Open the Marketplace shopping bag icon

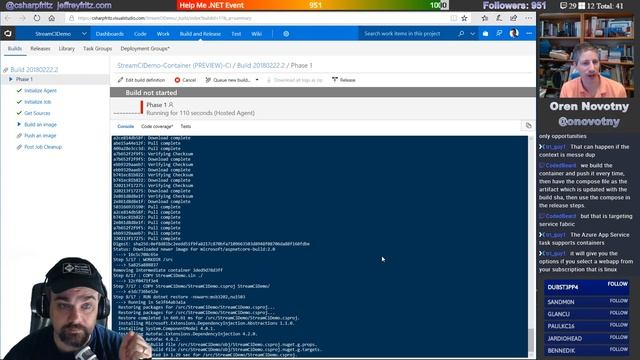[485, 34]
